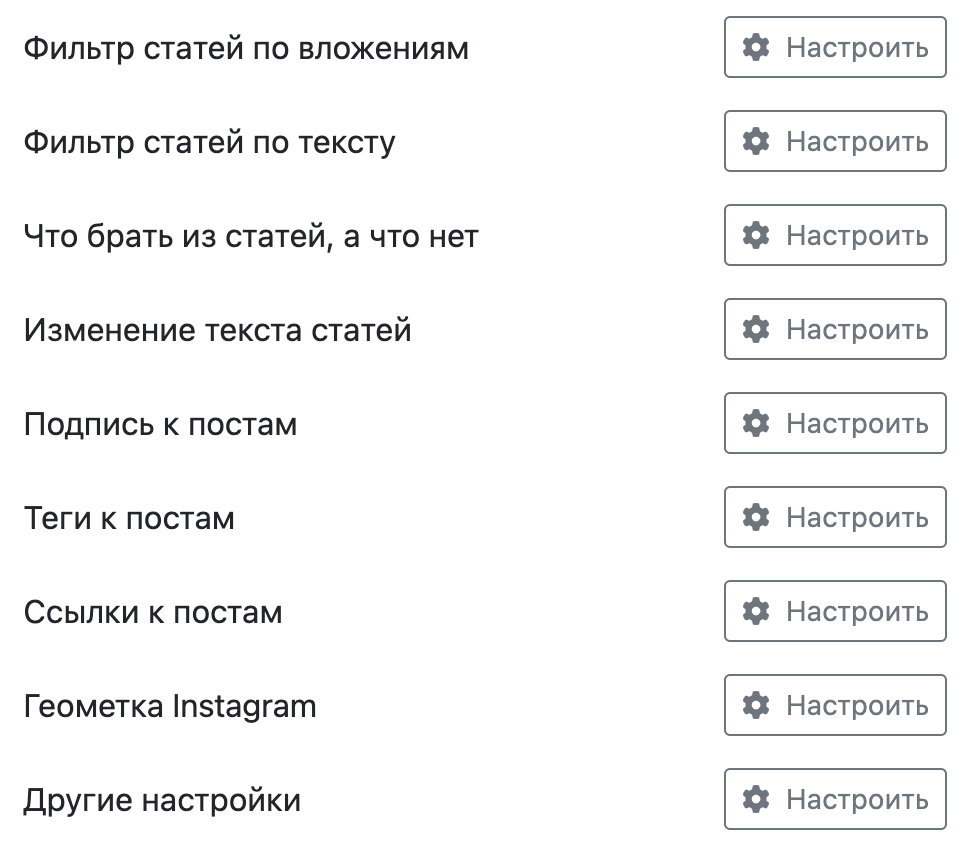Click the gear icon for Другие настройки
Image resolution: width=962 pixels, height=844 pixels.
coord(757,799)
